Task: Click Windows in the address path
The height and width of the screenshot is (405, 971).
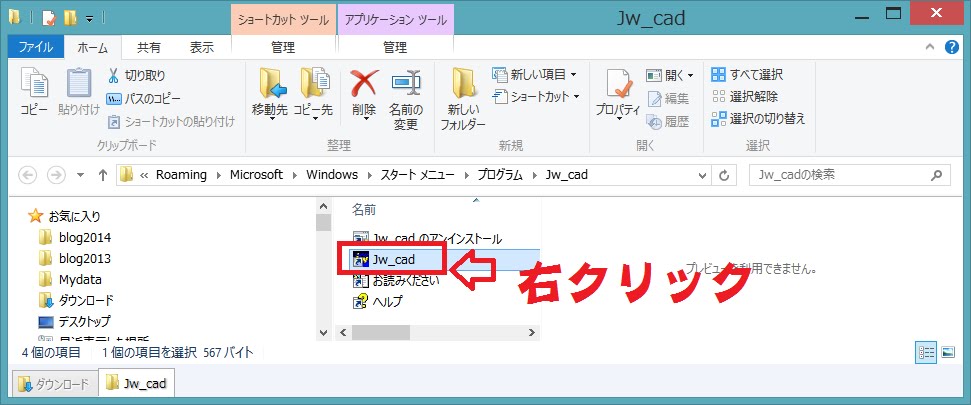Action: click(x=332, y=175)
